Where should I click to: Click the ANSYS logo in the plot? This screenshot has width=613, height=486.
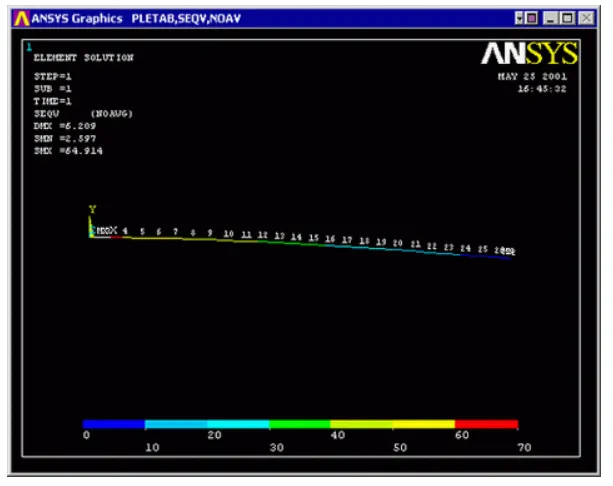(529, 53)
